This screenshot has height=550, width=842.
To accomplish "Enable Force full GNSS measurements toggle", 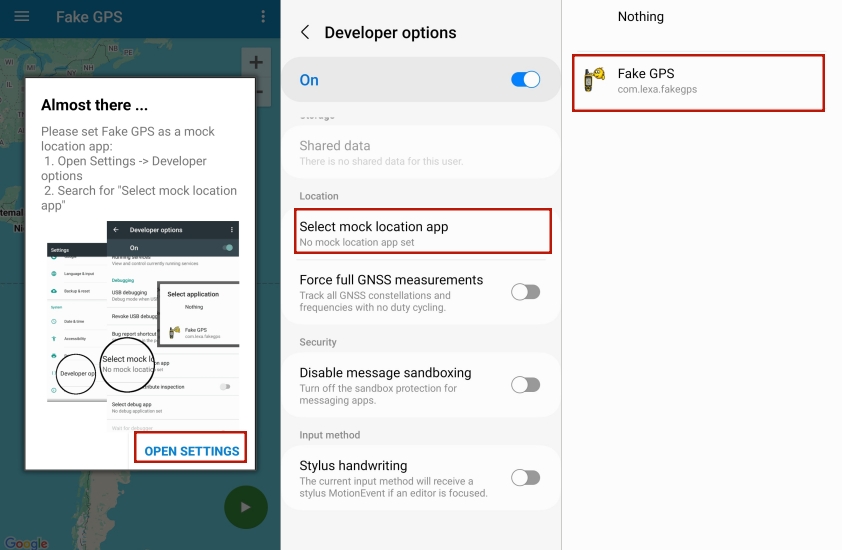I will 525,292.
